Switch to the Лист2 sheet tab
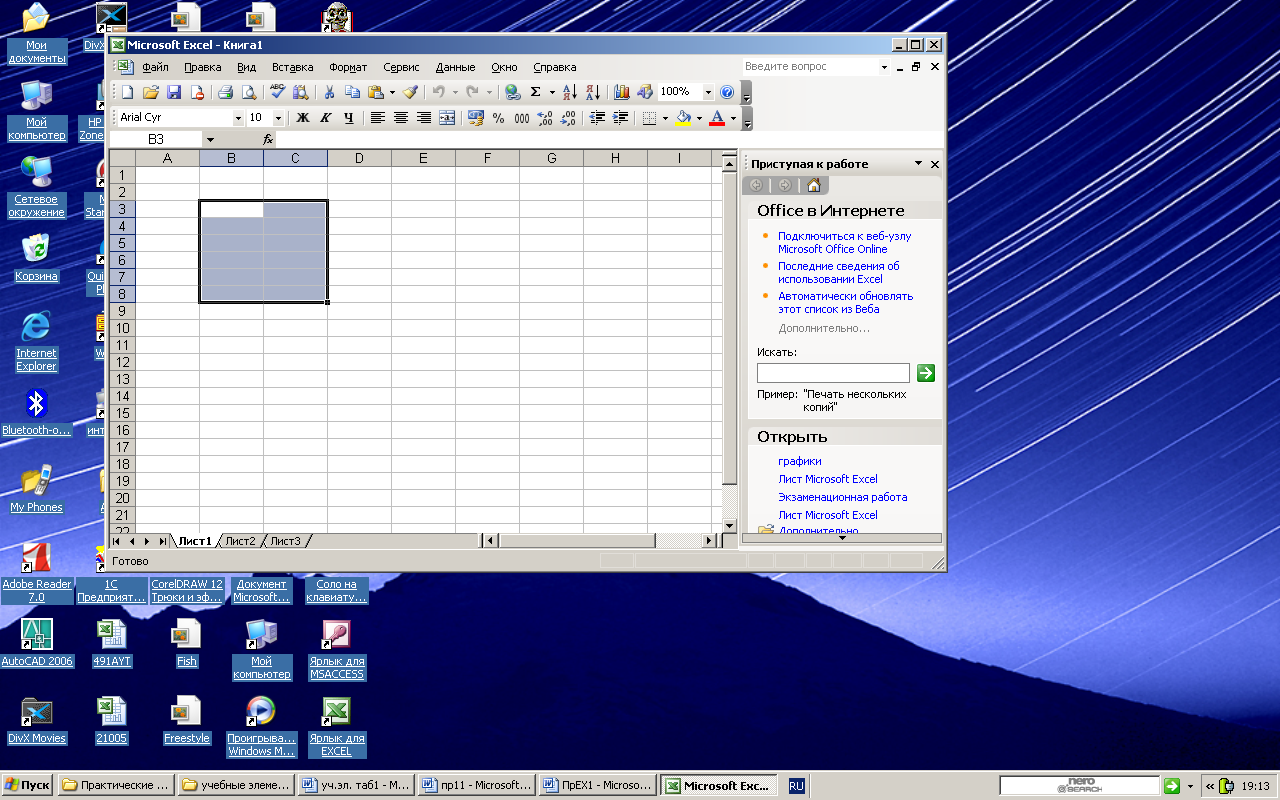1280x800 pixels. (240, 541)
